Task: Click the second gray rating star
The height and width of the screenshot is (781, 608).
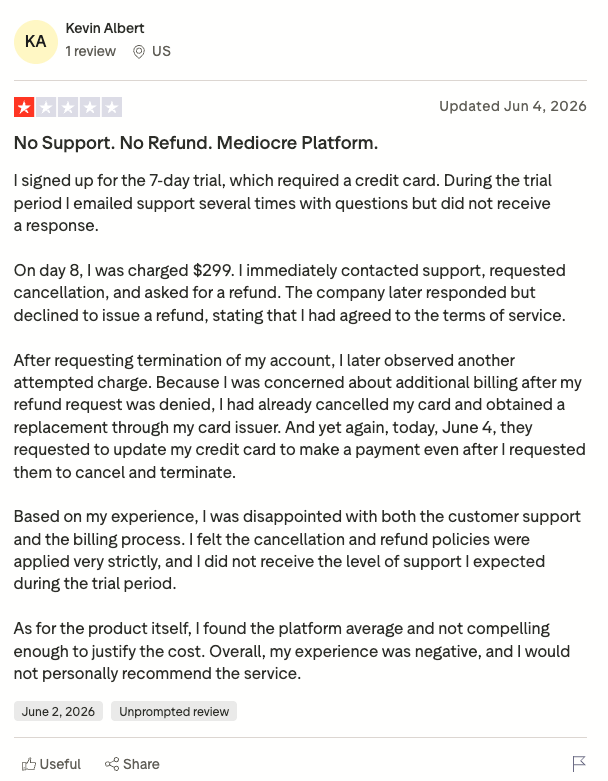Action: click(46, 107)
